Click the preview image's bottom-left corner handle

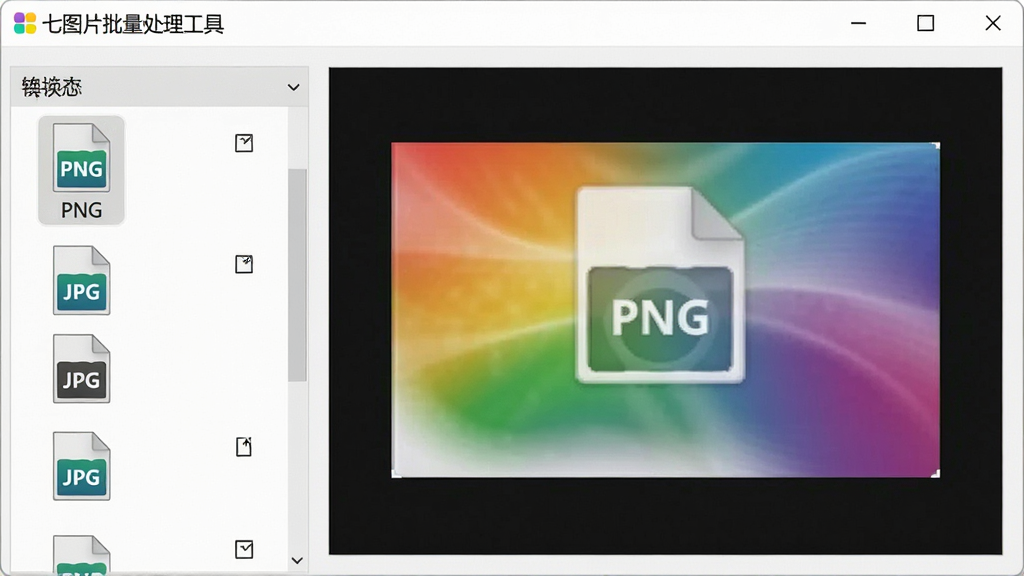[x=396, y=473]
